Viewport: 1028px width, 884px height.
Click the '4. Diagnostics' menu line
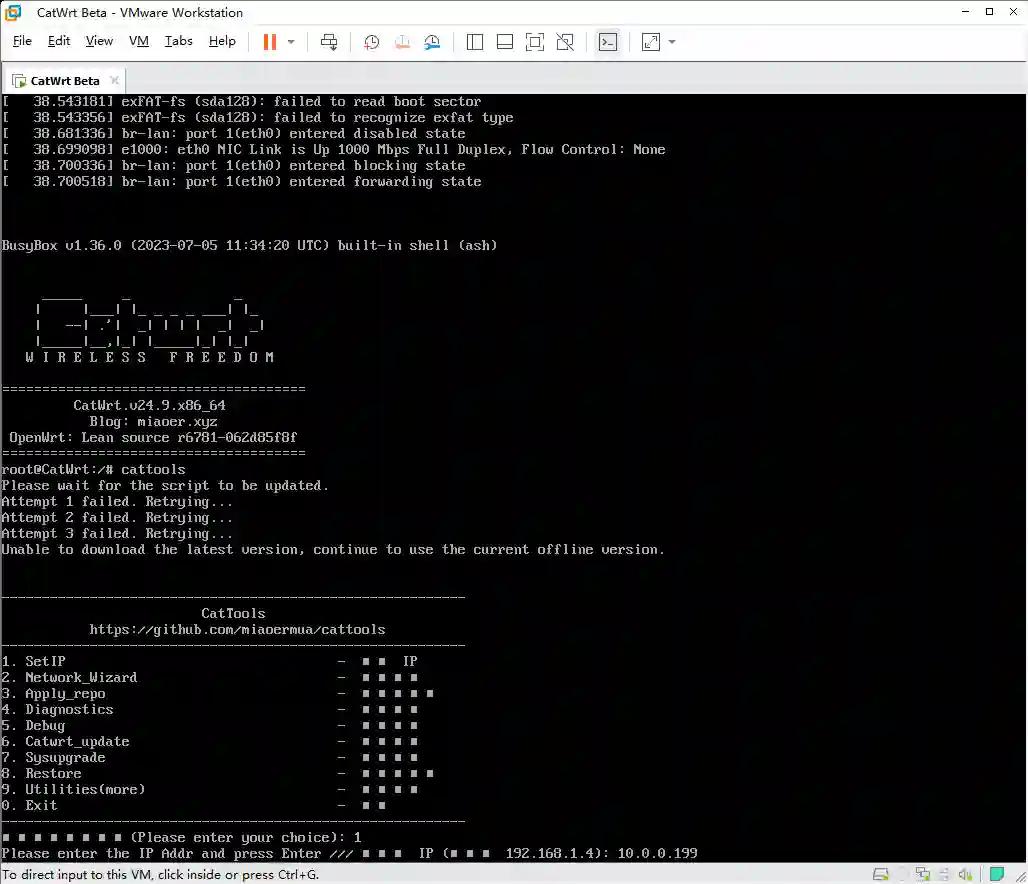210,710
